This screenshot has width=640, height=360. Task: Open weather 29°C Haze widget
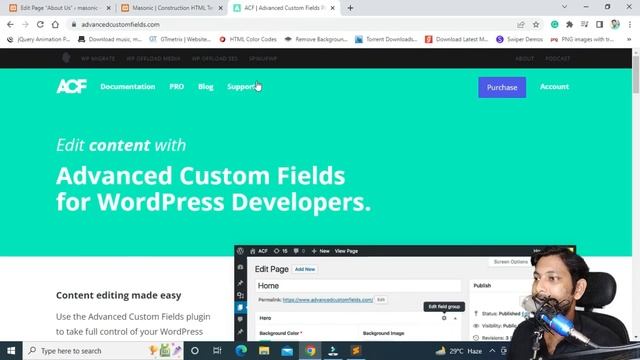pos(459,351)
